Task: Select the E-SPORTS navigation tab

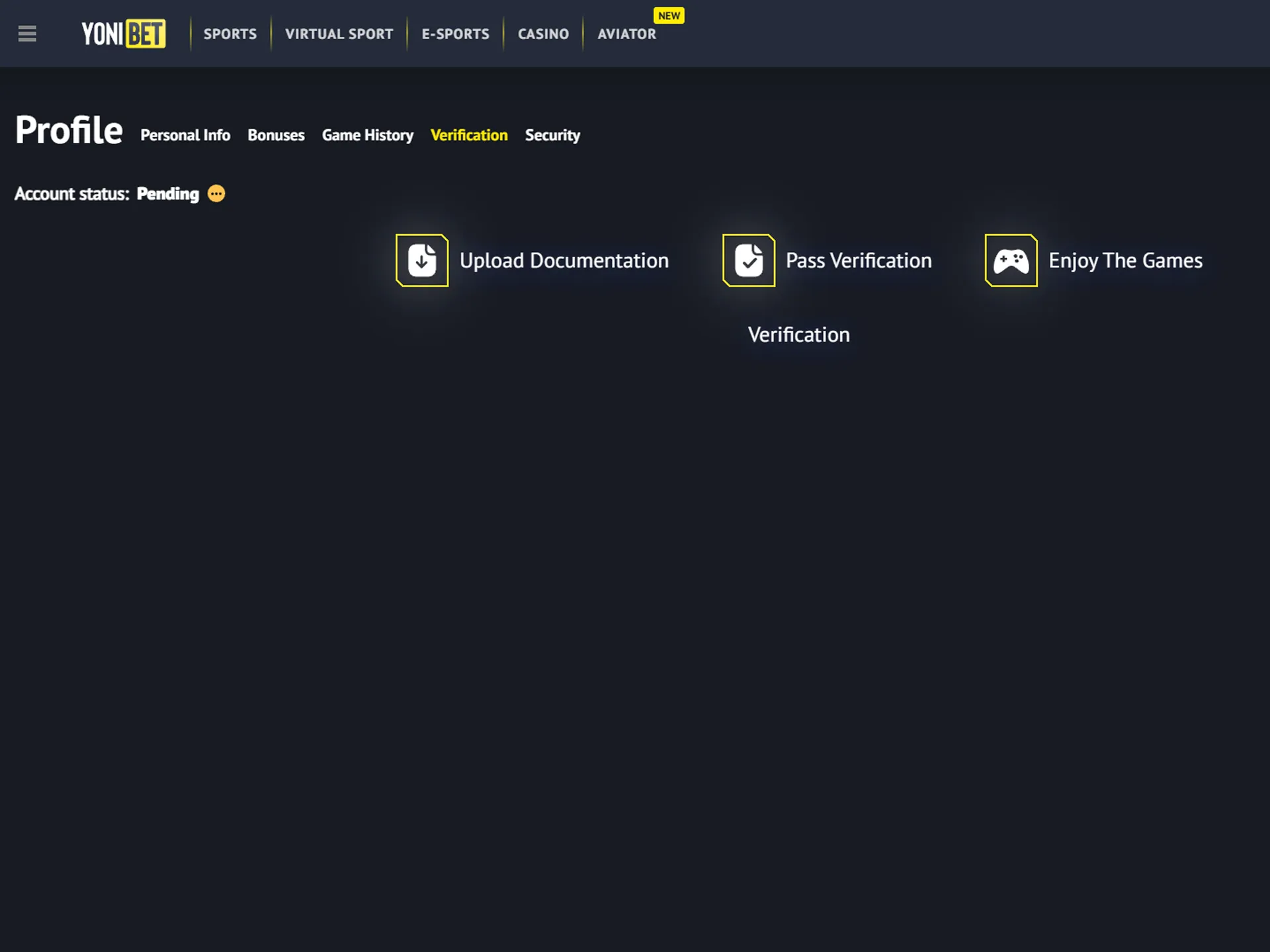Action: (x=455, y=33)
